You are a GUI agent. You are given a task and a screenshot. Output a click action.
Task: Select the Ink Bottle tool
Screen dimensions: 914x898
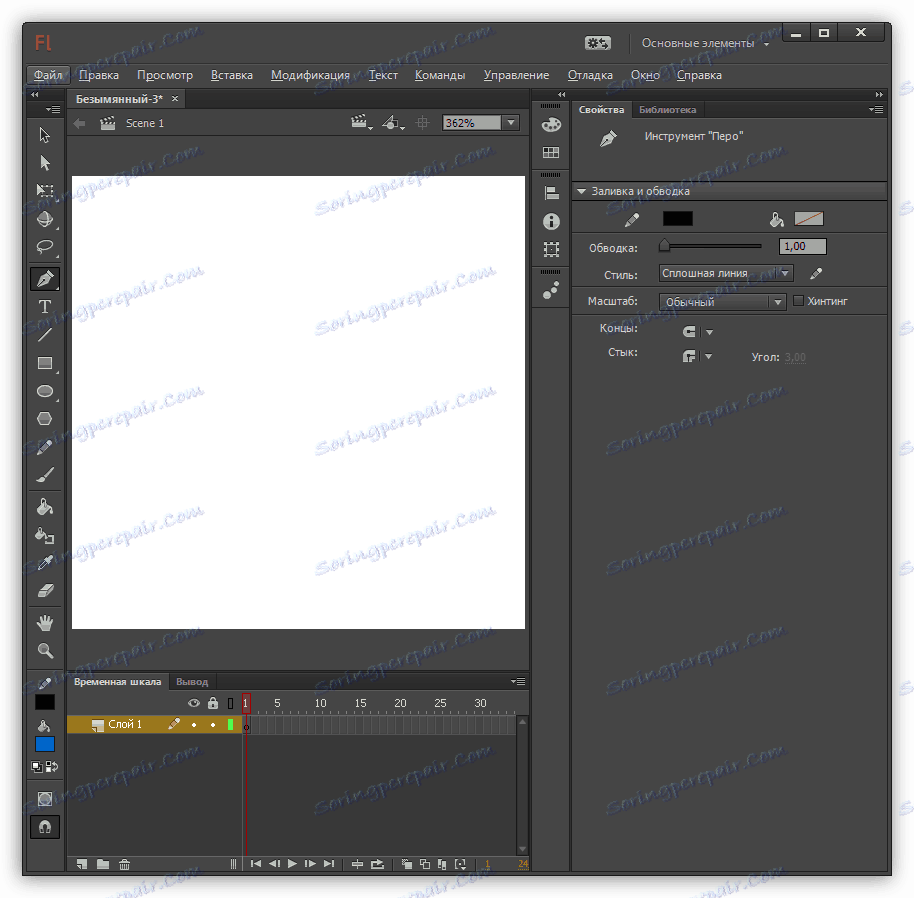[45, 535]
